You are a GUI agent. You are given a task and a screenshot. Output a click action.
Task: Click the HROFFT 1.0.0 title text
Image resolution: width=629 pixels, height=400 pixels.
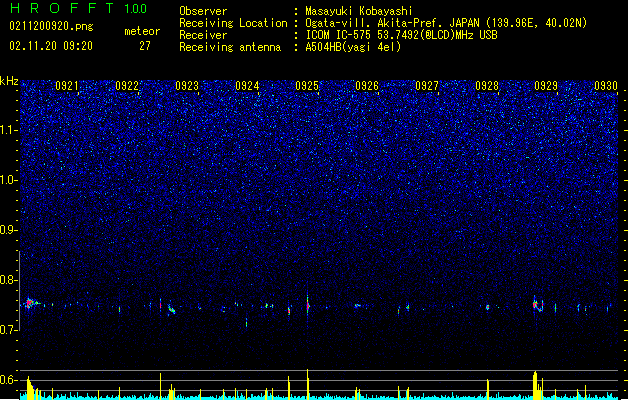pyautogui.click(x=79, y=8)
